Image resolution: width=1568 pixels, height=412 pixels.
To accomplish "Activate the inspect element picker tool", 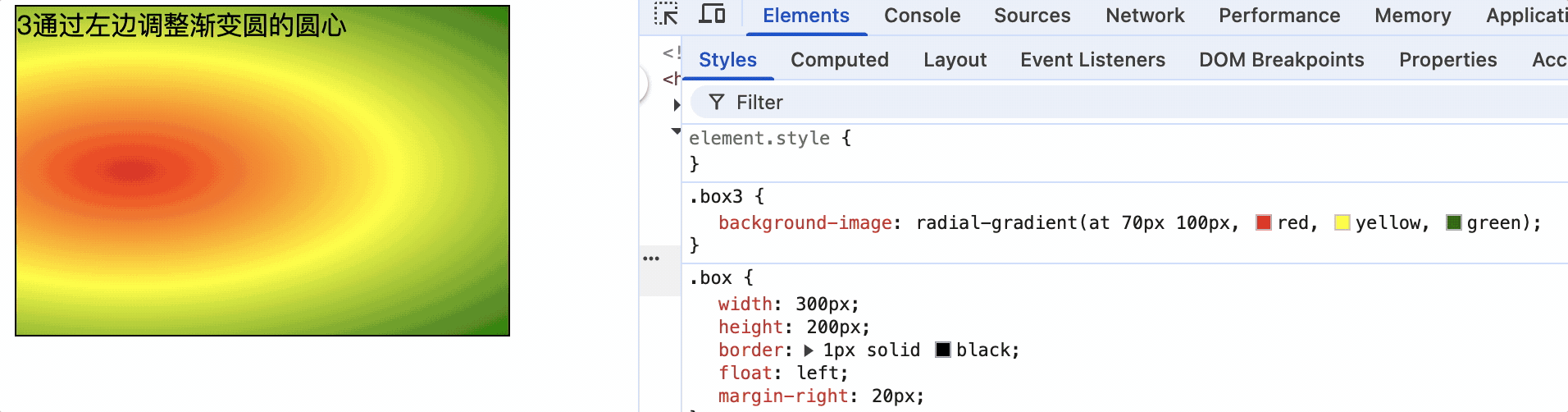I will (665, 15).
